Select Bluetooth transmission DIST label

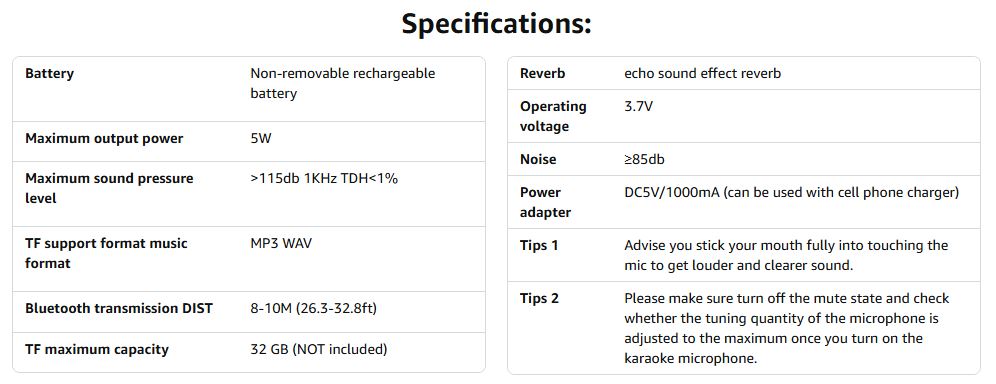click(119, 309)
